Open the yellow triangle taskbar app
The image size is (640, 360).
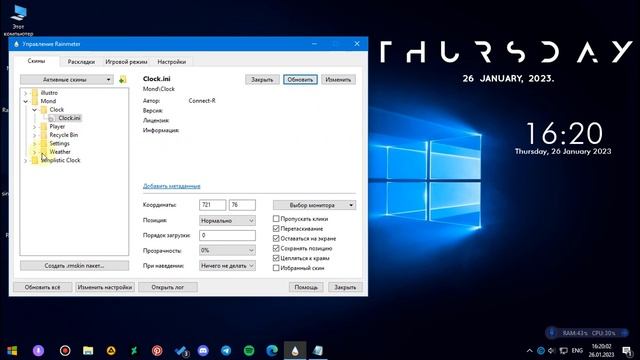(111, 350)
